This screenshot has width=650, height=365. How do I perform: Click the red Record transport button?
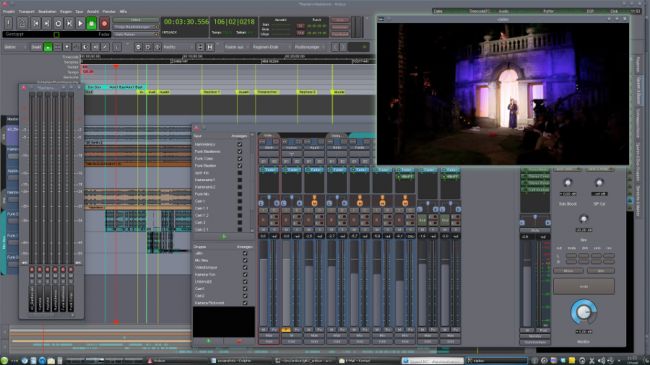pos(104,24)
